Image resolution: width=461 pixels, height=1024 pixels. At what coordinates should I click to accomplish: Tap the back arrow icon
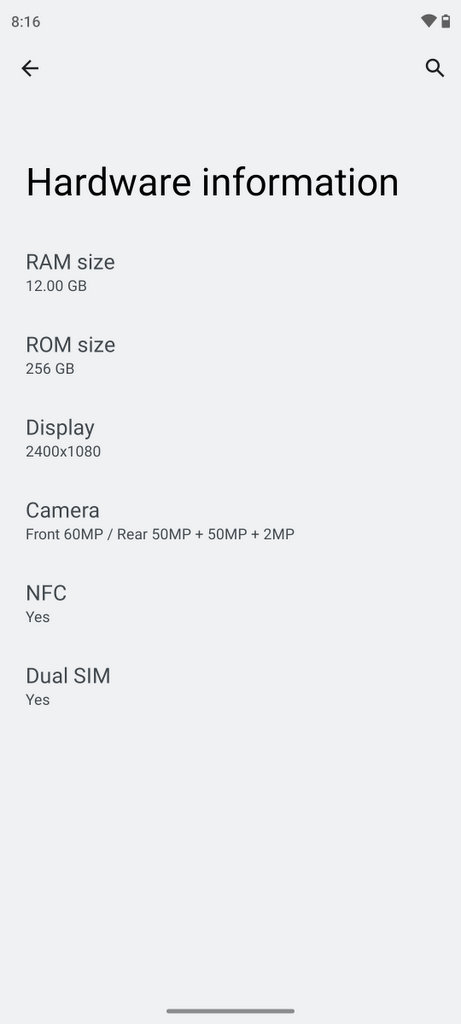pos(30,68)
